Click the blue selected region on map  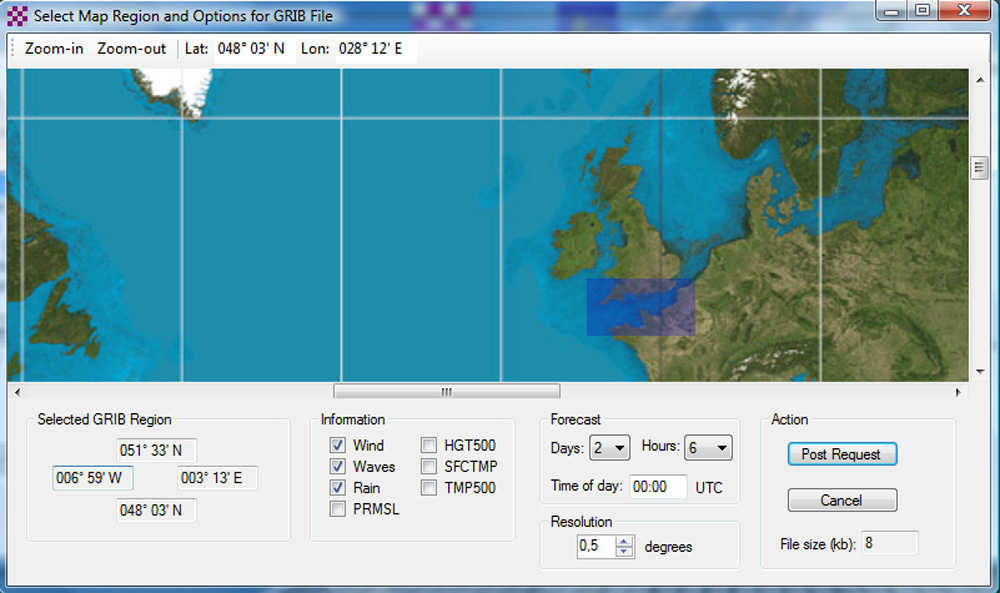(x=640, y=306)
